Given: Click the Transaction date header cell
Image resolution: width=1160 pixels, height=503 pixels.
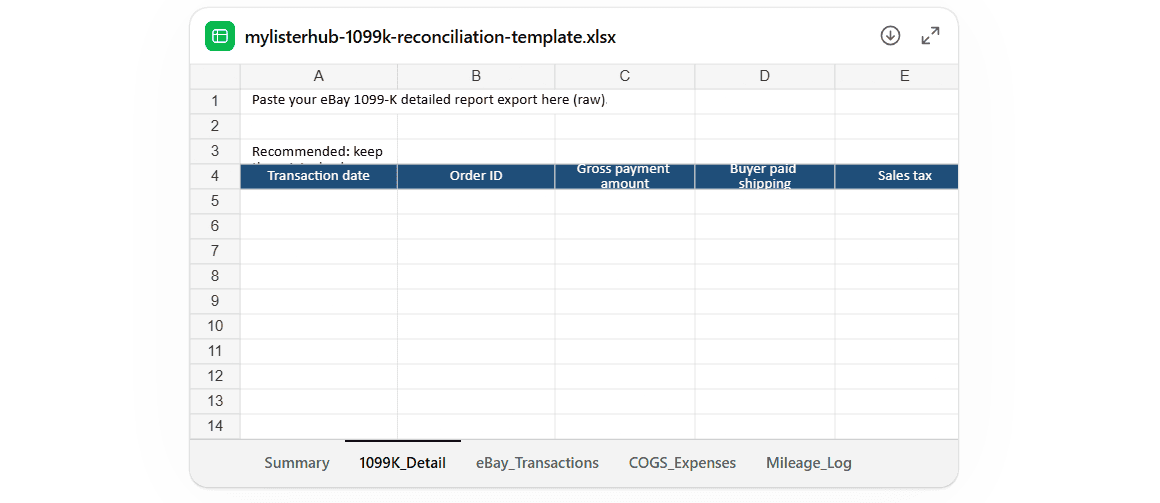Looking at the screenshot, I should tap(319, 176).
